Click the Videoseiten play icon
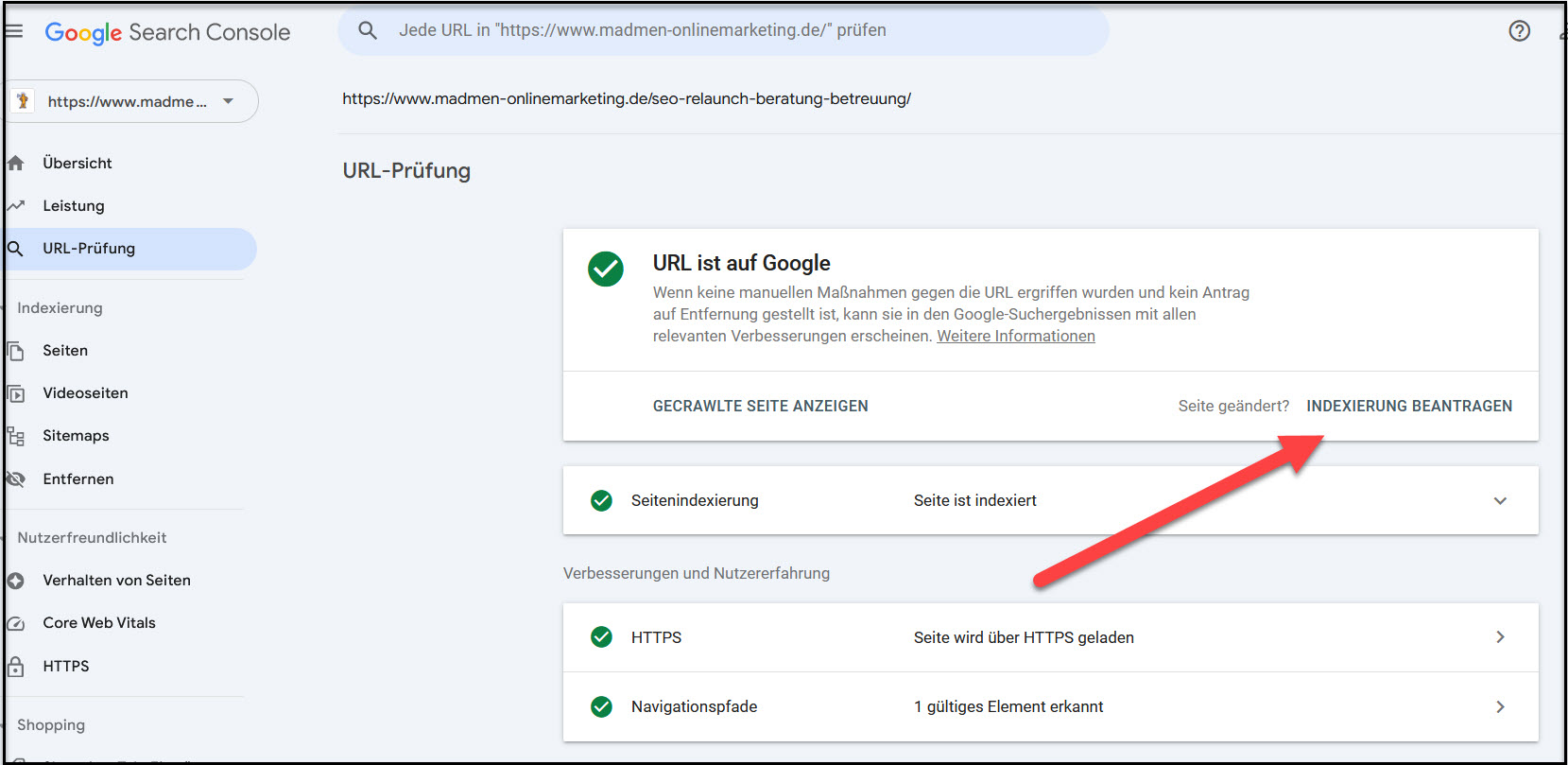The width and height of the screenshot is (1568, 765). tap(15, 393)
